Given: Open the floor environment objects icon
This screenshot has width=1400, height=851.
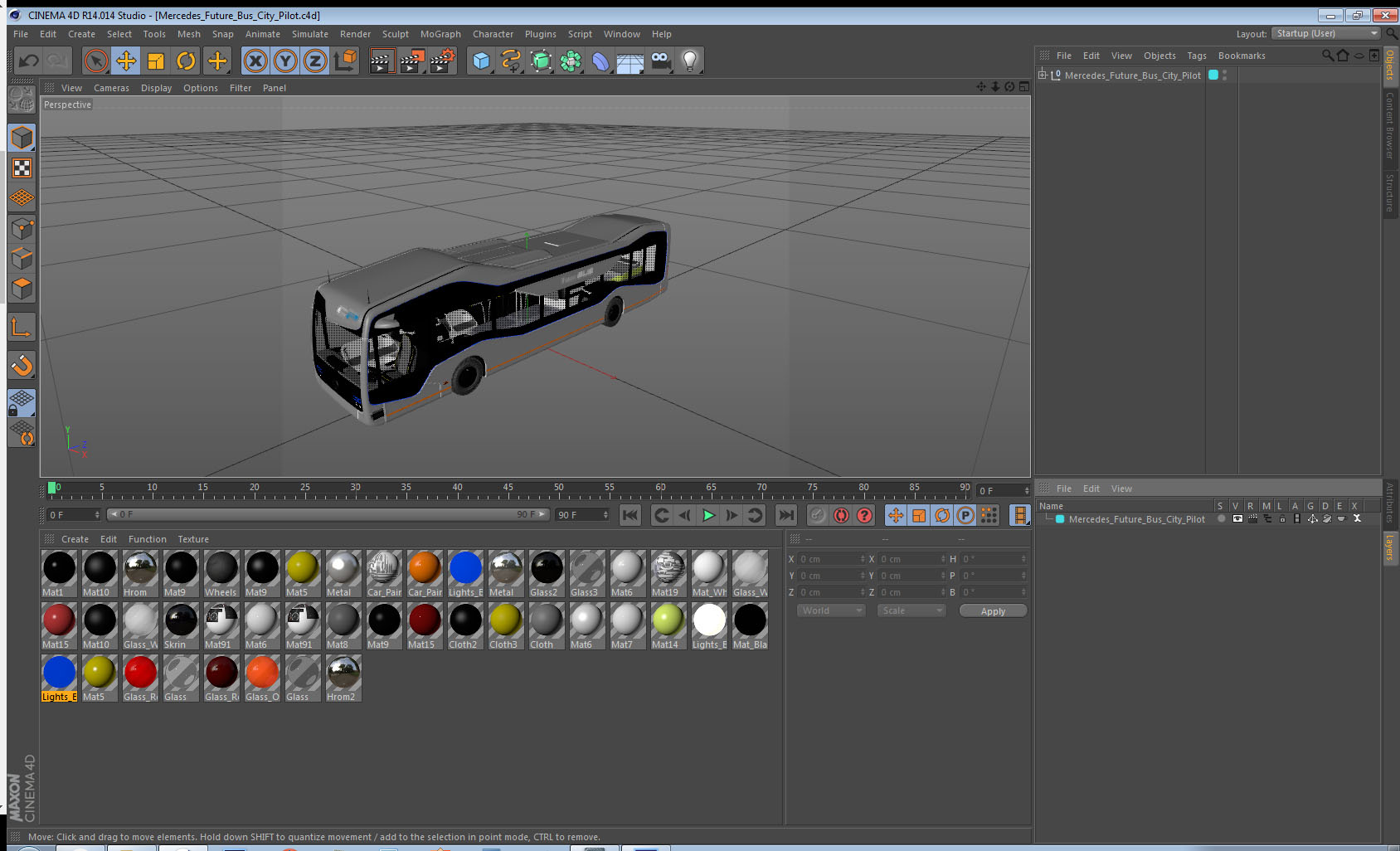Looking at the screenshot, I should click(630, 61).
